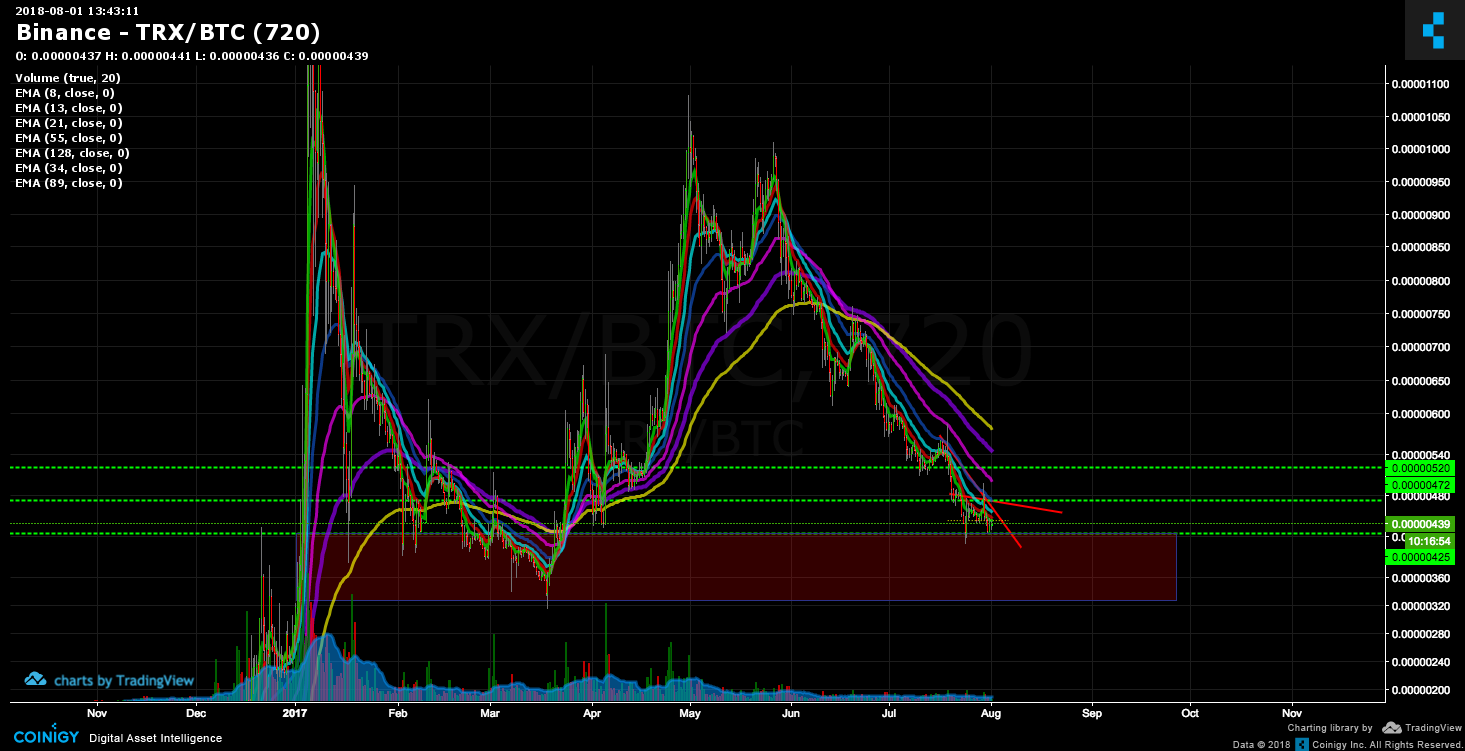
Task: Select the 'EMA (89, close, 0)' indicator label
Action: pyautogui.click(x=68, y=183)
